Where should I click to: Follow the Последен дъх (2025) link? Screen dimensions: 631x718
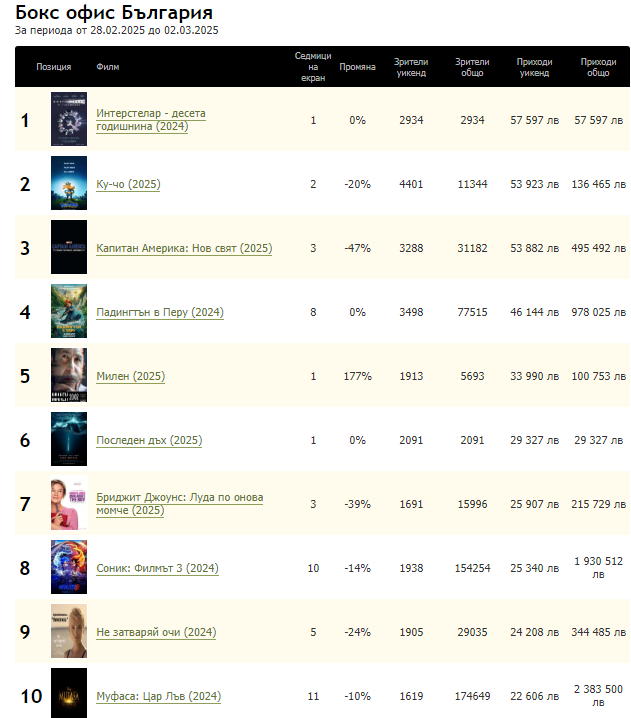(149, 440)
